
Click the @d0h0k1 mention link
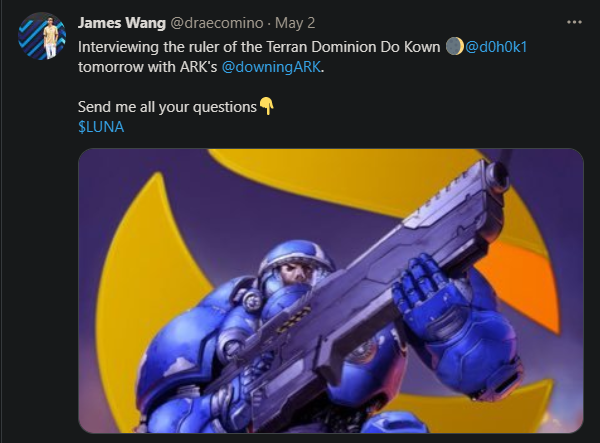(496, 47)
